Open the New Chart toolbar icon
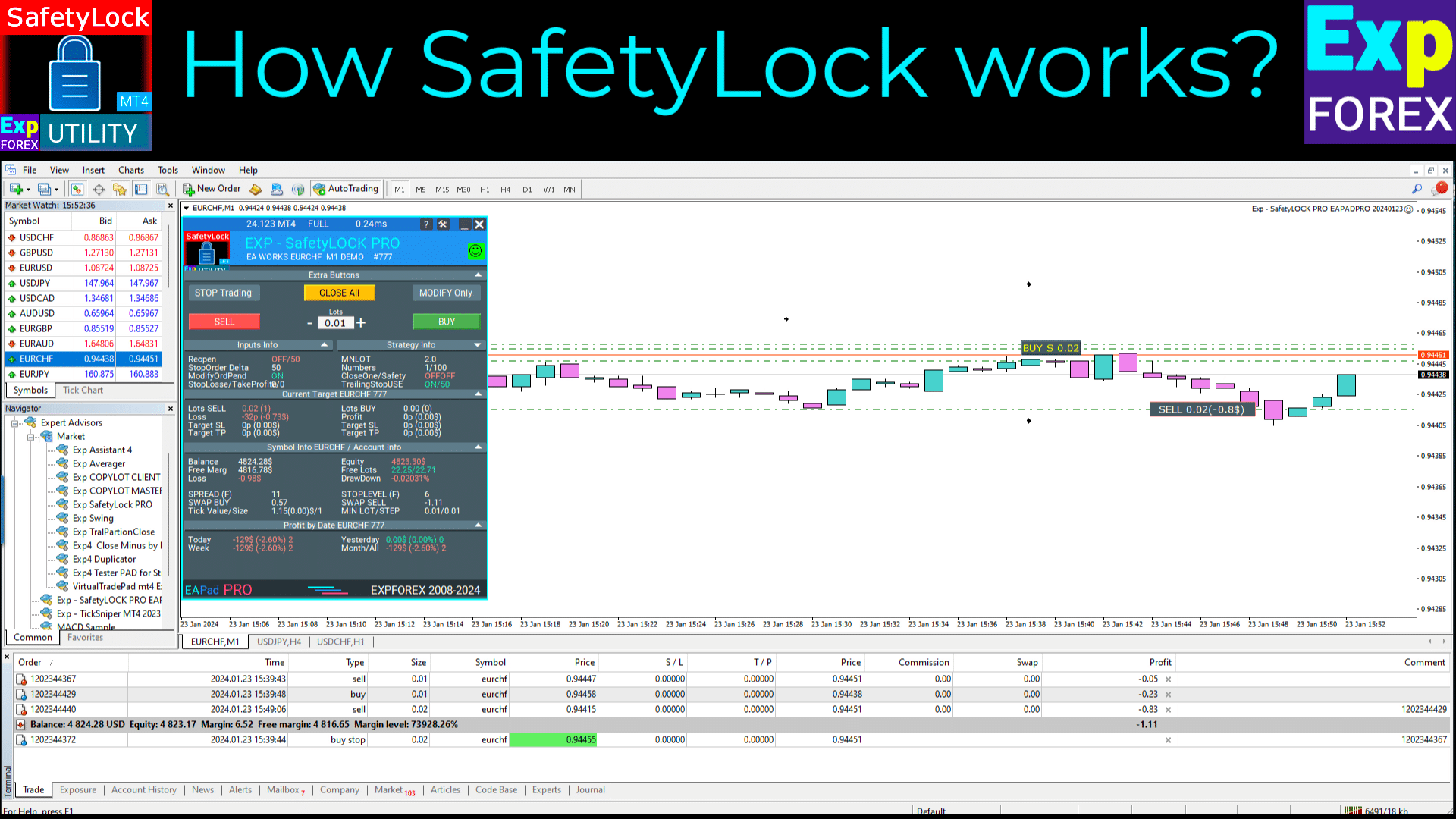Image resolution: width=1456 pixels, height=819 pixels. [x=16, y=189]
